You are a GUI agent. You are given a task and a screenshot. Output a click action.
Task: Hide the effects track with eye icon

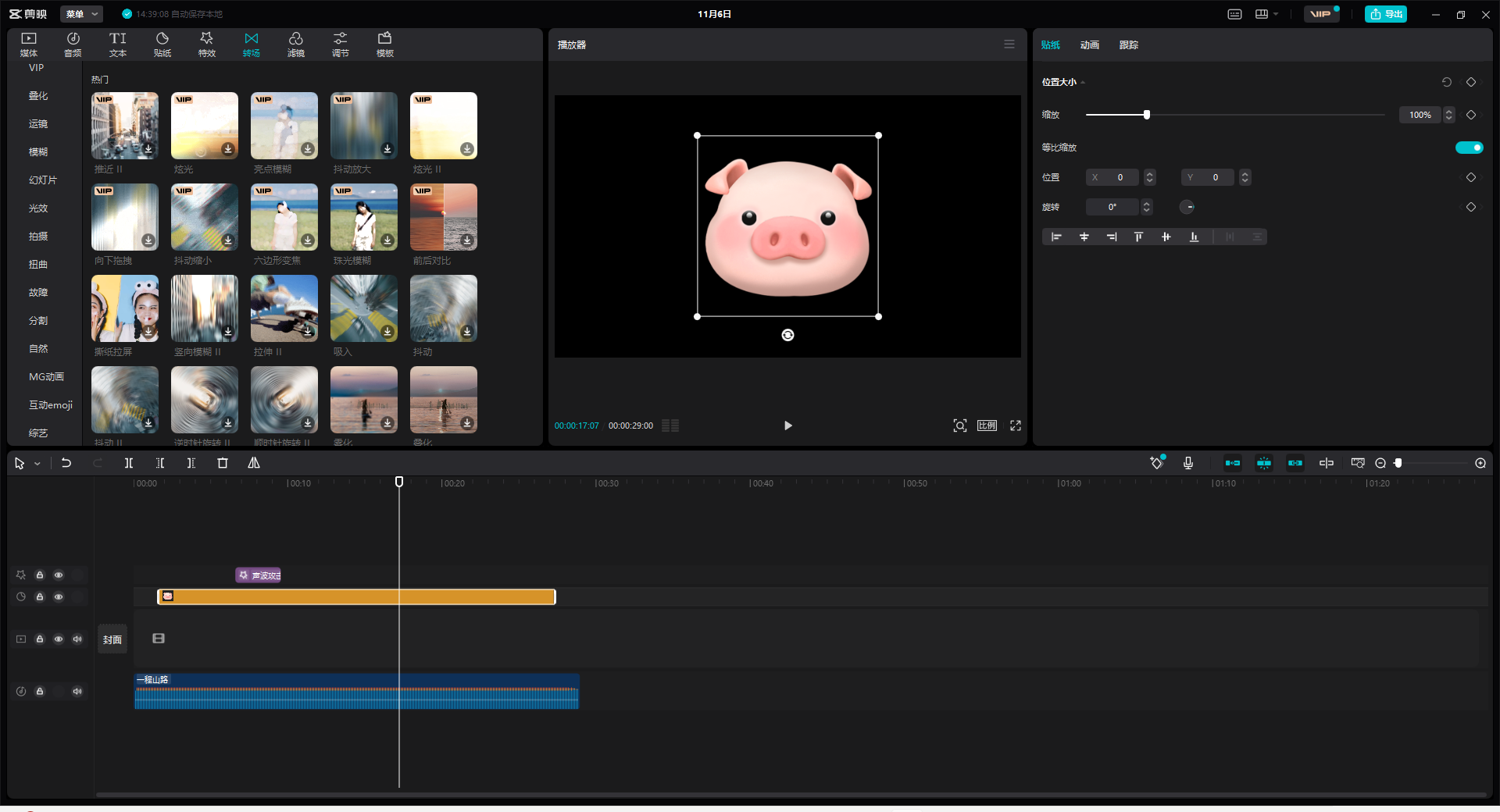point(59,575)
